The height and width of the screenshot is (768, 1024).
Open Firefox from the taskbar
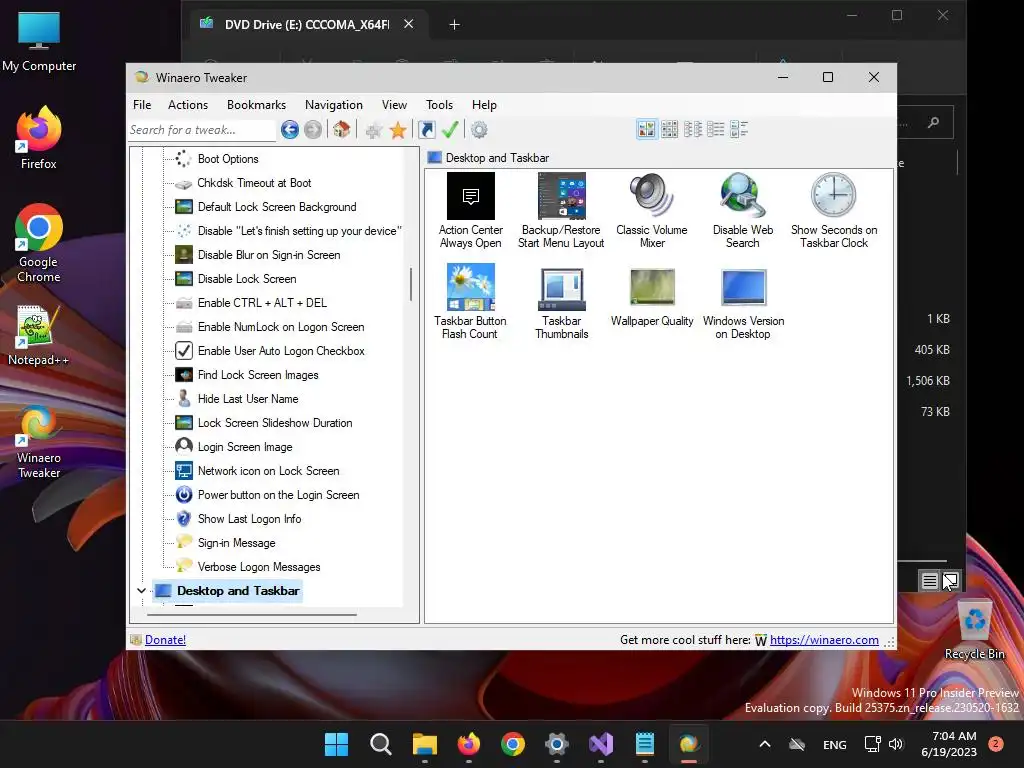pos(468,744)
